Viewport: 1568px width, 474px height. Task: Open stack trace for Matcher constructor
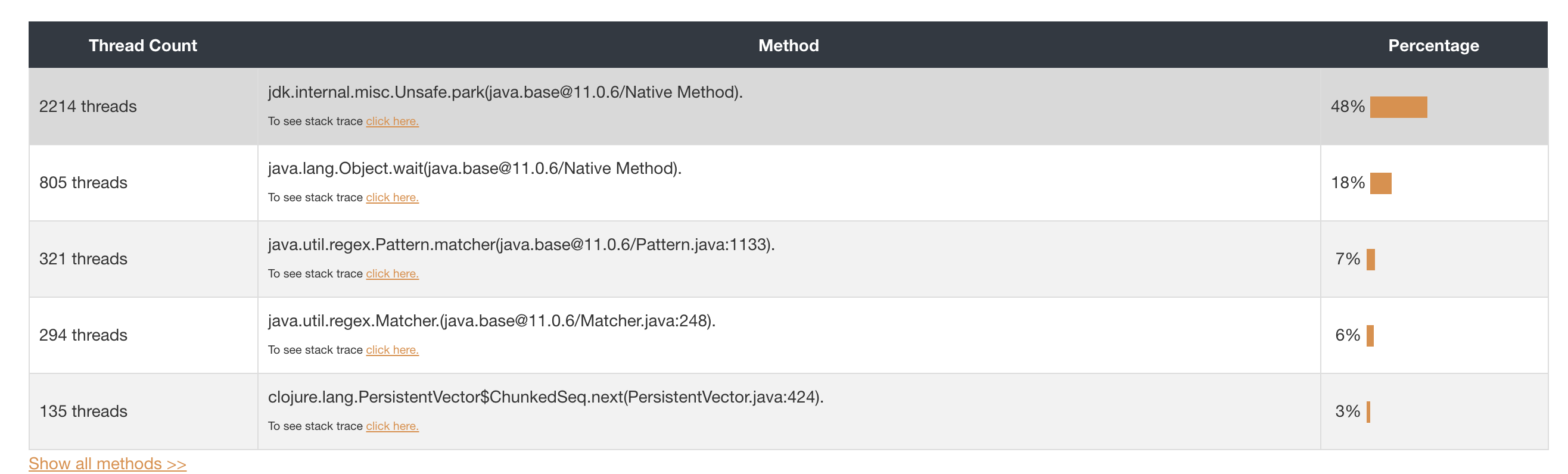click(392, 350)
